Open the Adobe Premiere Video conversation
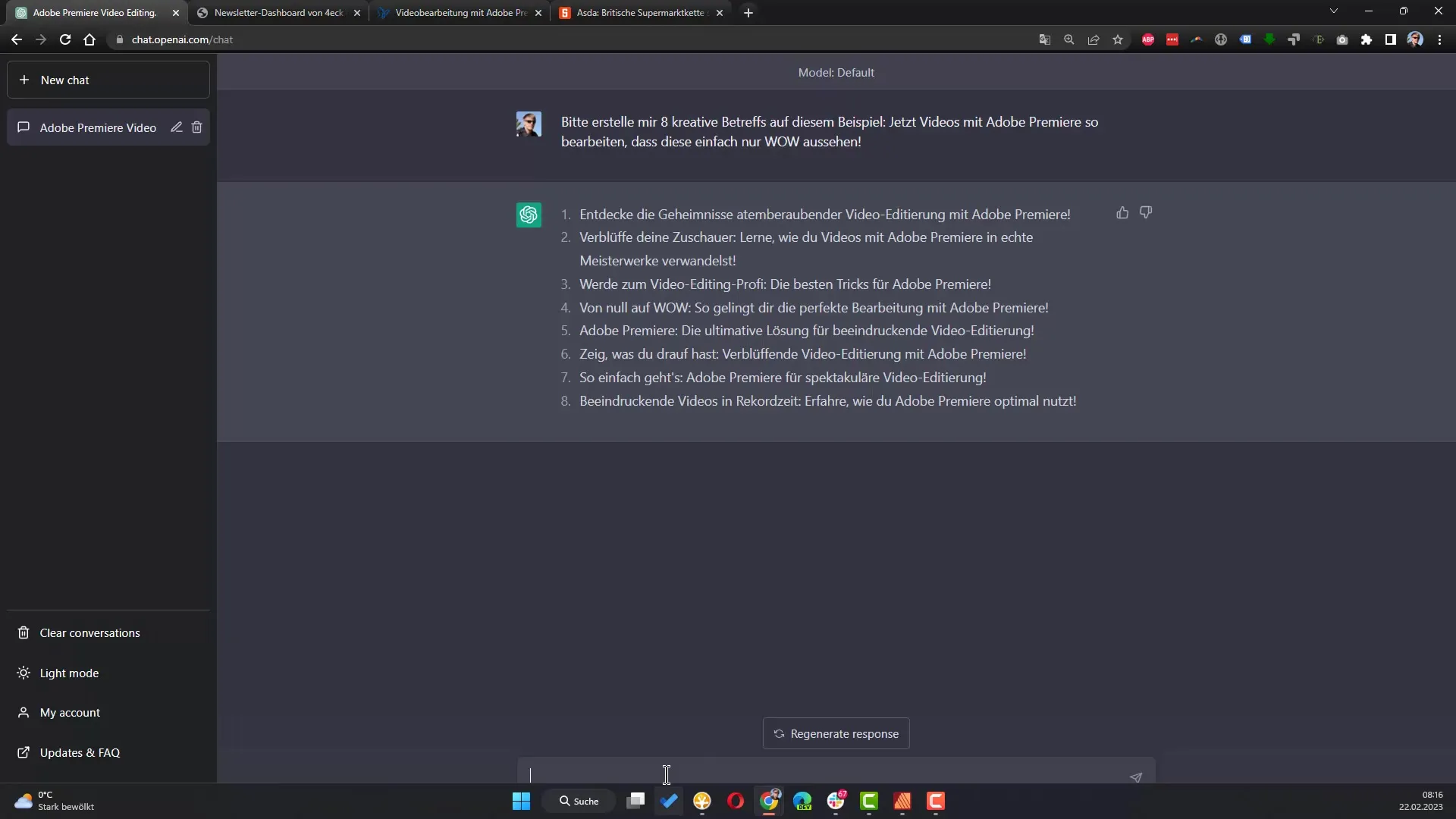Image resolution: width=1456 pixels, height=819 pixels. (98, 127)
